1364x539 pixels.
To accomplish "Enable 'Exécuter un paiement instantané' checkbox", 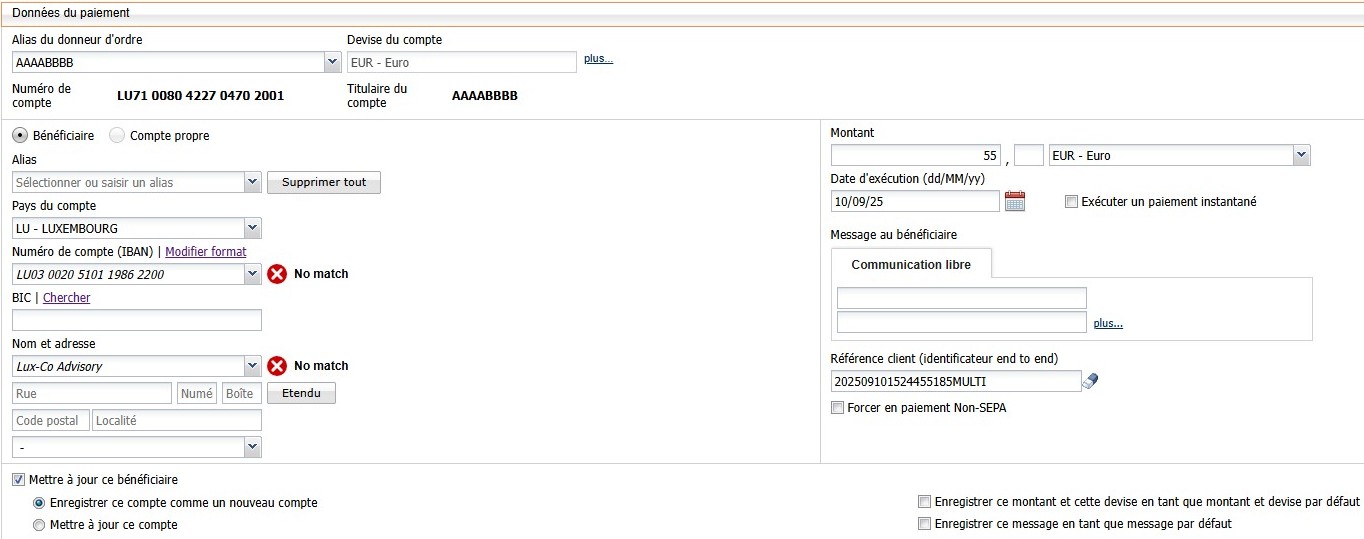I will 1072,202.
